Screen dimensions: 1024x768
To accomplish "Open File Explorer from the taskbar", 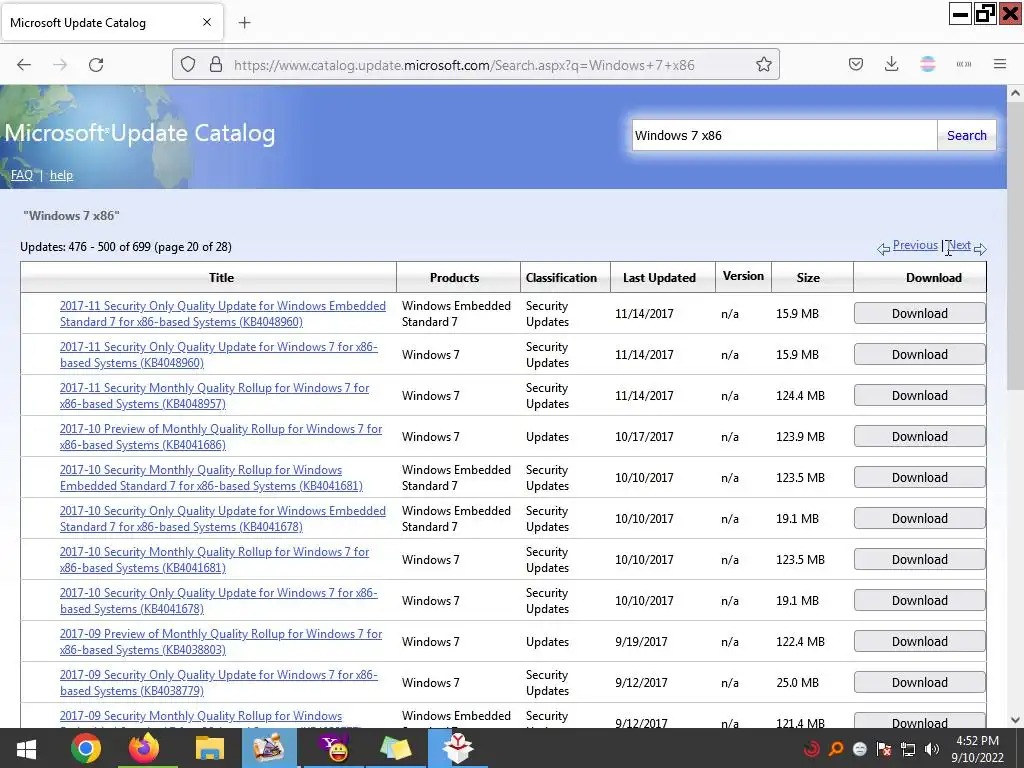I will click(209, 749).
